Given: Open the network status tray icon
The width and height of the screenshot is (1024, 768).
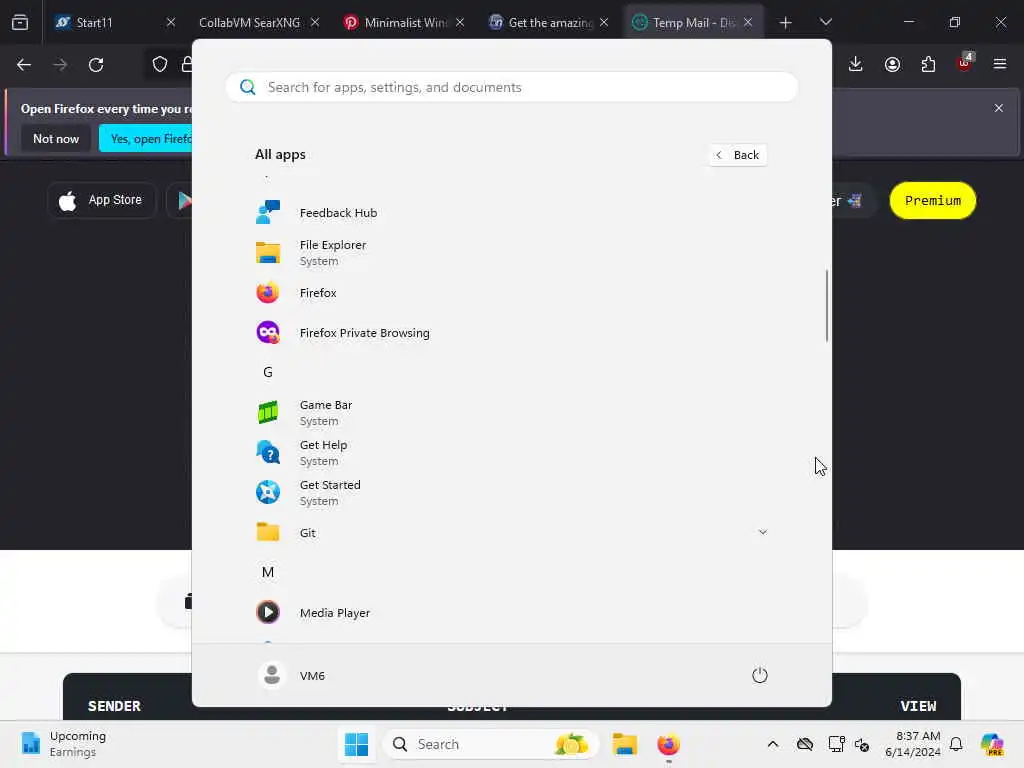Looking at the screenshot, I should click(x=837, y=744).
